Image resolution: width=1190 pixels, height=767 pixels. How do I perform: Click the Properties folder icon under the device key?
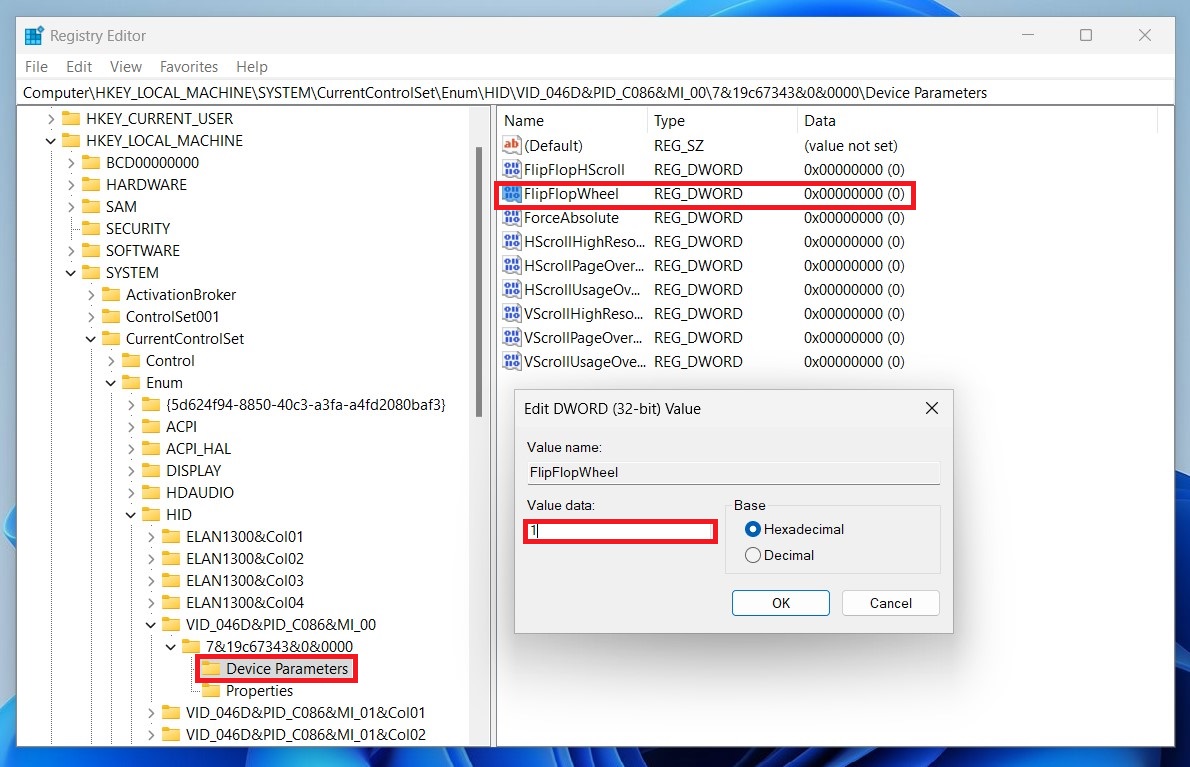(x=211, y=690)
